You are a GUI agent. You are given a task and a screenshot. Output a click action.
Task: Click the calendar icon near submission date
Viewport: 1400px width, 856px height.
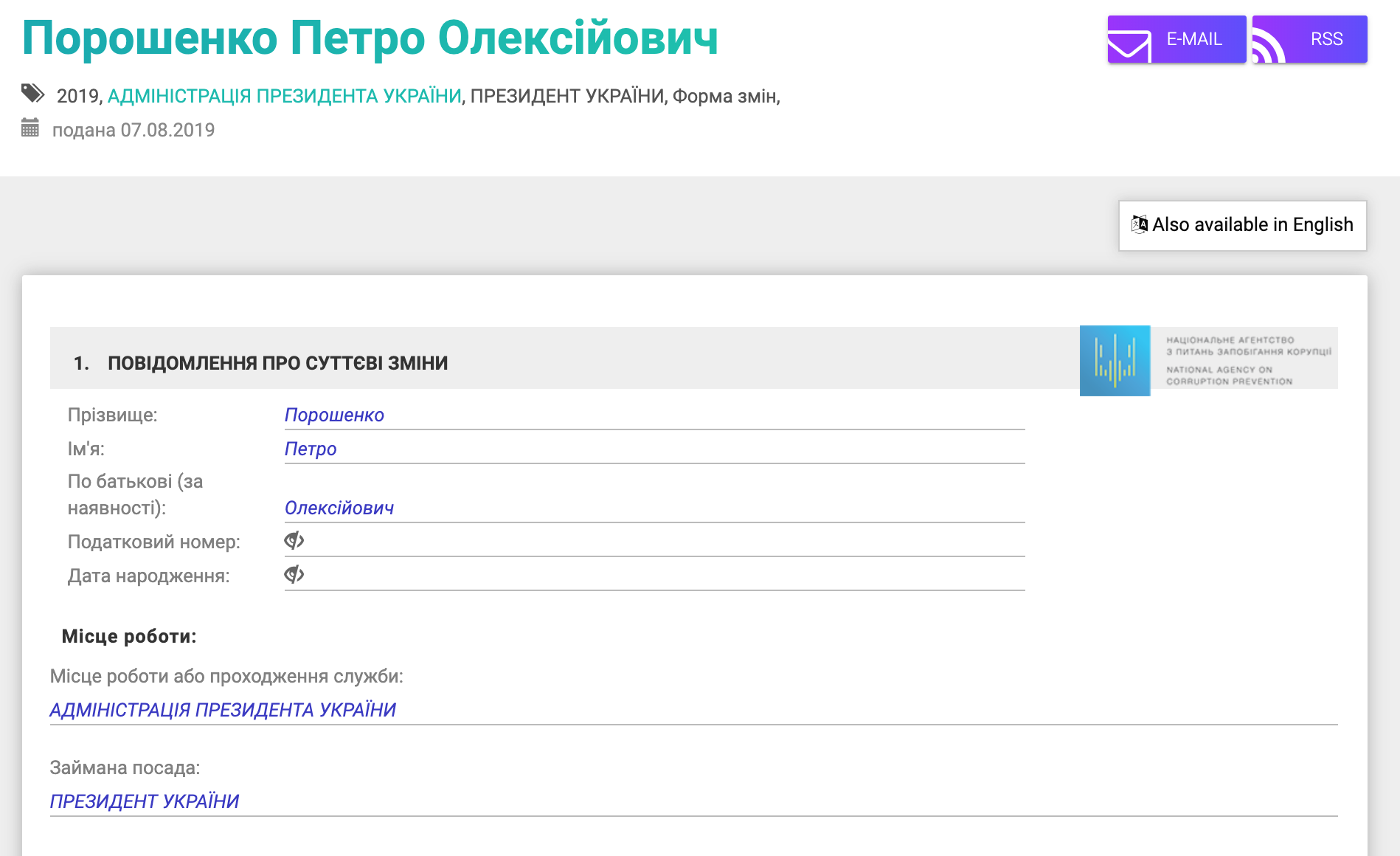point(30,128)
